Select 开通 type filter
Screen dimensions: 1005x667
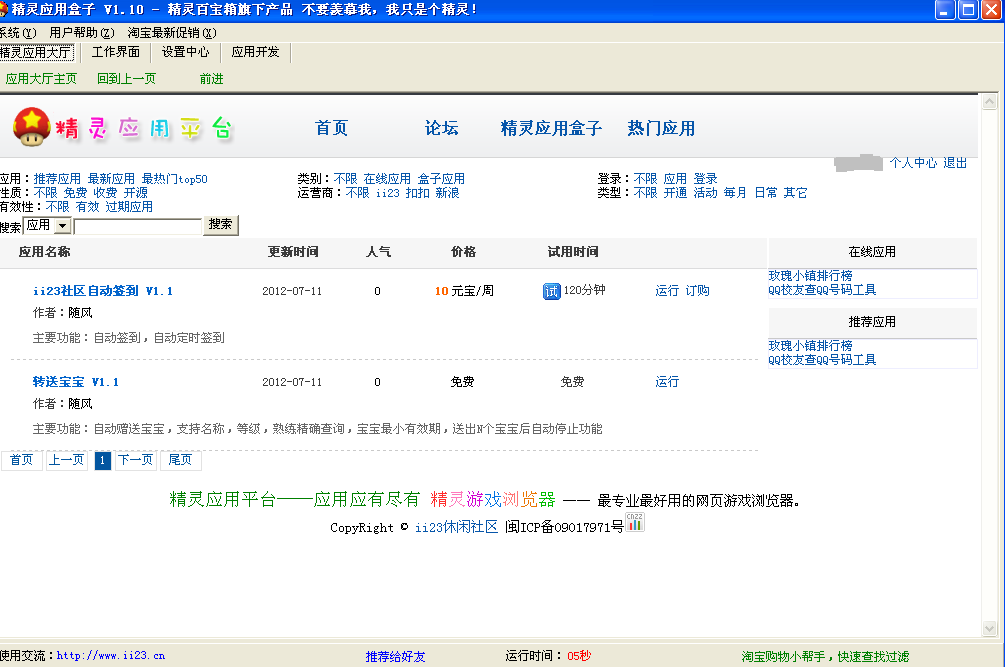pos(675,193)
